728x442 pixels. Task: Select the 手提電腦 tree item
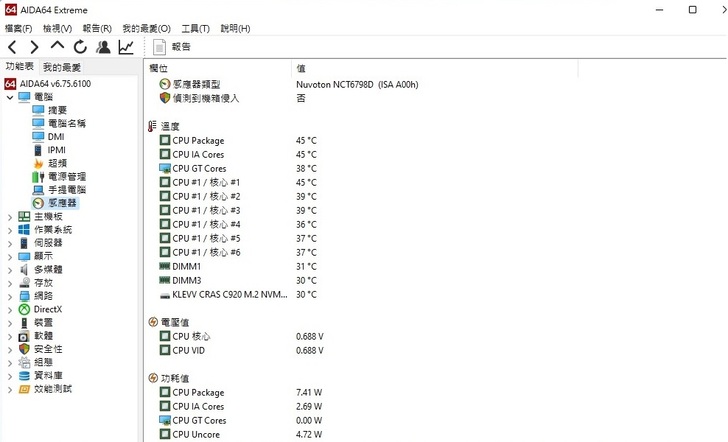[67, 189]
